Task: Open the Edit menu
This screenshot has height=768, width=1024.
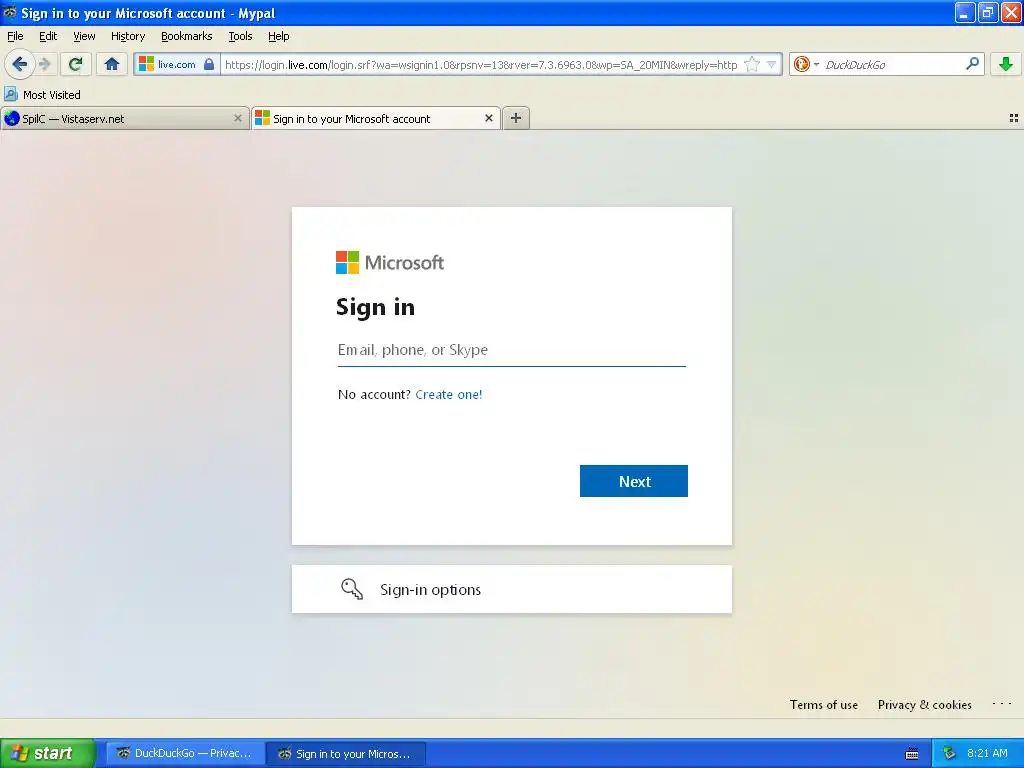Action: click(48, 36)
